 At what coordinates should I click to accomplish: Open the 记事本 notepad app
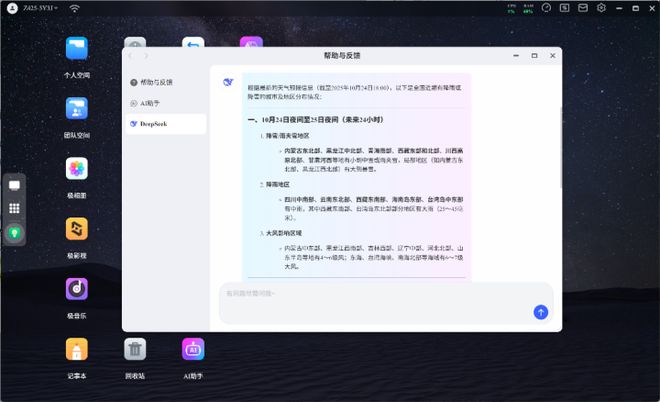pyautogui.click(x=77, y=349)
